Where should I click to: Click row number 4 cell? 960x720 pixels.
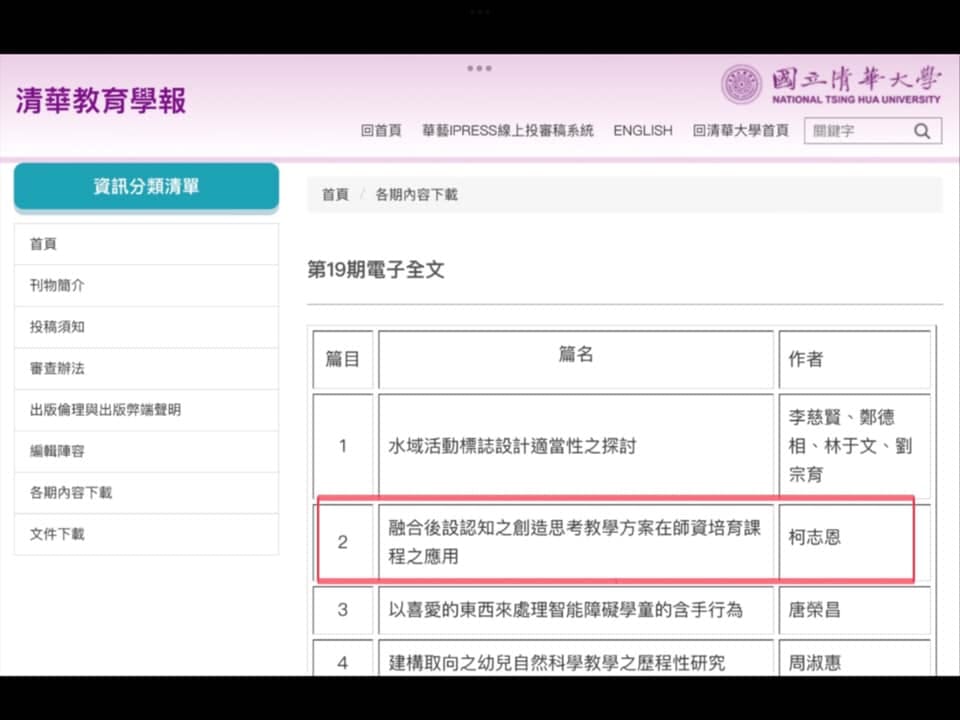pyautogui.click(x=342, y=659)
